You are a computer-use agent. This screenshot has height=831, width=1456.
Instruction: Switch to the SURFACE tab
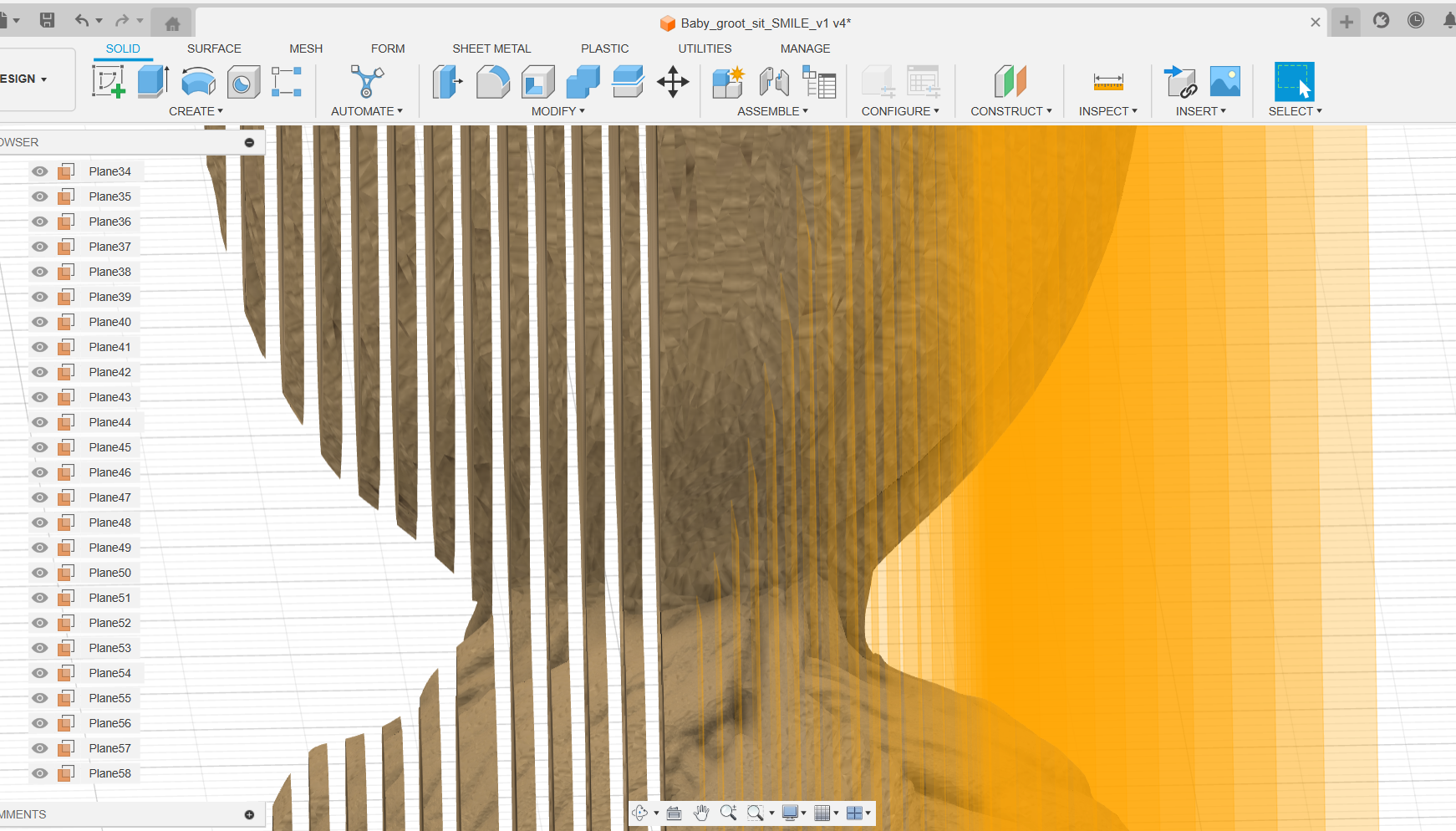point(214,48)
